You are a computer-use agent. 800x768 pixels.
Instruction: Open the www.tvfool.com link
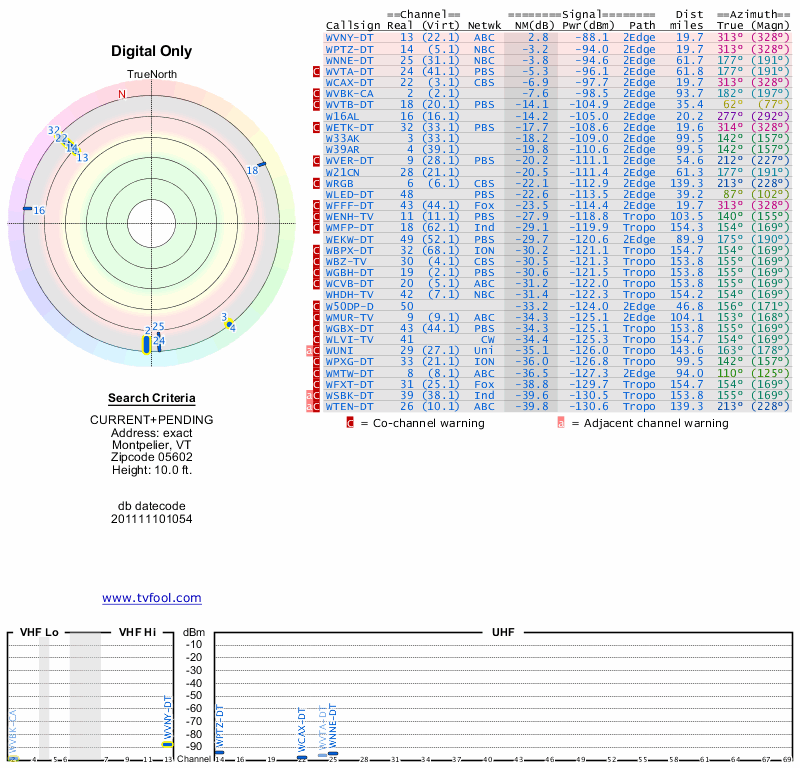[x=151, y=598]
